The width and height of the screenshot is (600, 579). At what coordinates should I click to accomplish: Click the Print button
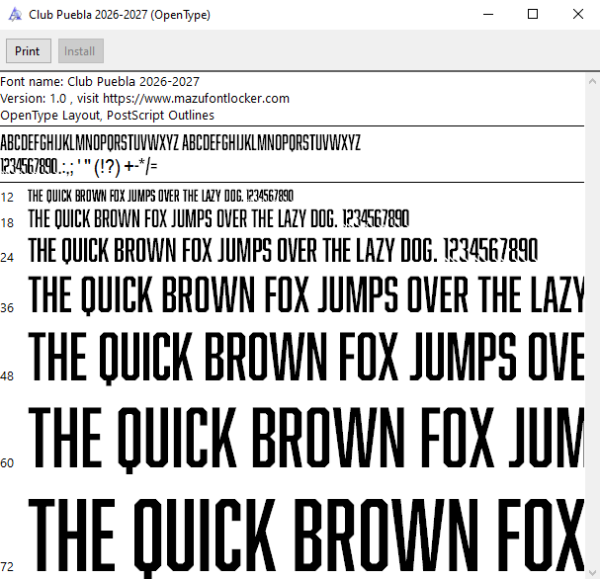click(28, 51)
